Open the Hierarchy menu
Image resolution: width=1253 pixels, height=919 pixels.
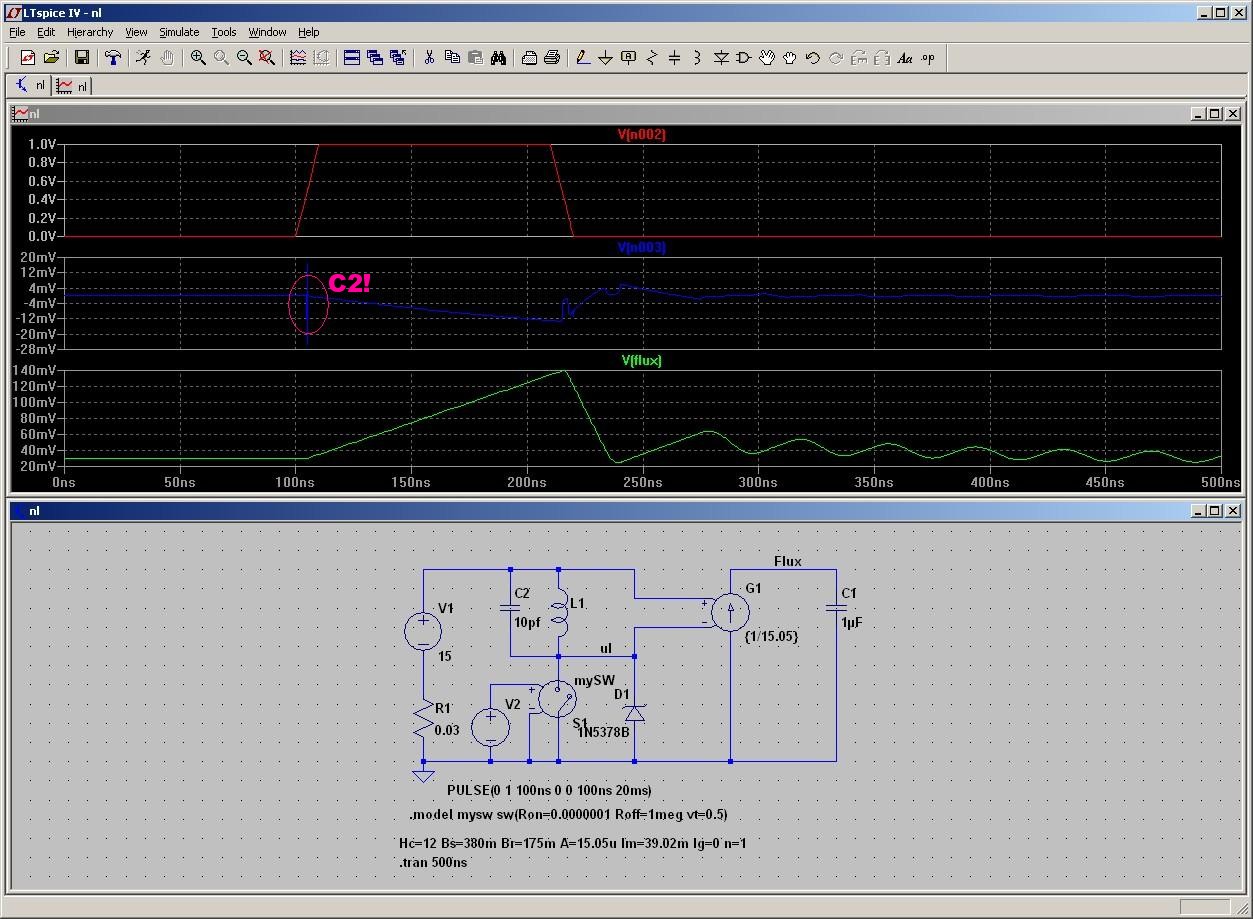pos(90,32)
